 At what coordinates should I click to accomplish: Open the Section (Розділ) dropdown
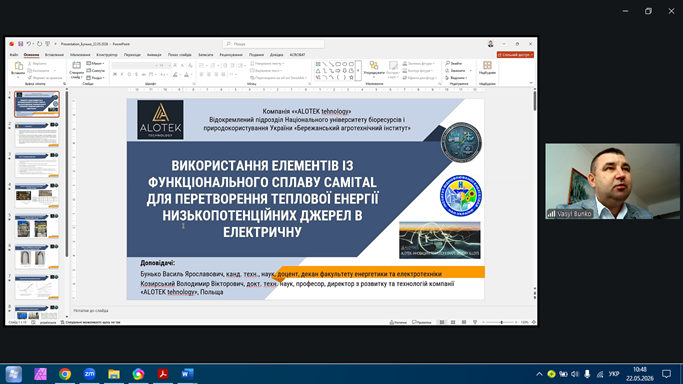pyautogui.click(x=95, y=77)
